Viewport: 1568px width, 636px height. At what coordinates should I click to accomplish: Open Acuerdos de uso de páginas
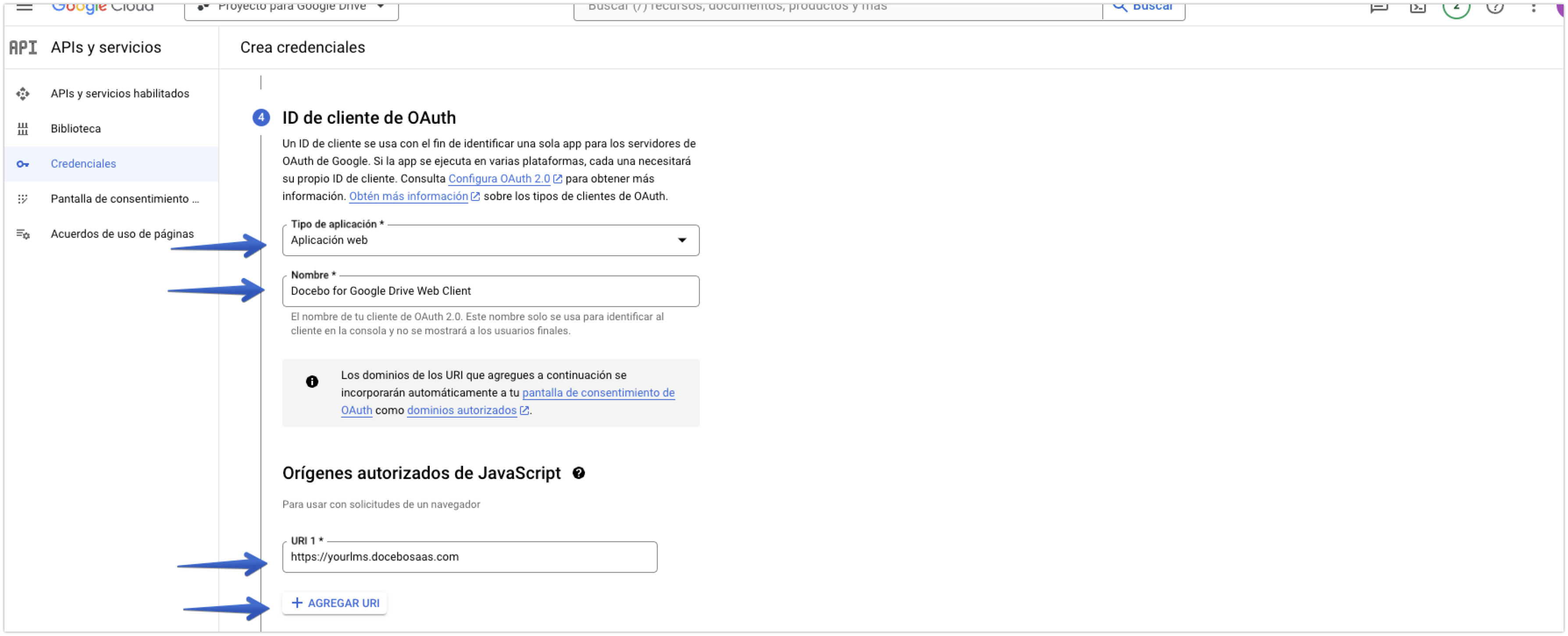pos(111,234)
